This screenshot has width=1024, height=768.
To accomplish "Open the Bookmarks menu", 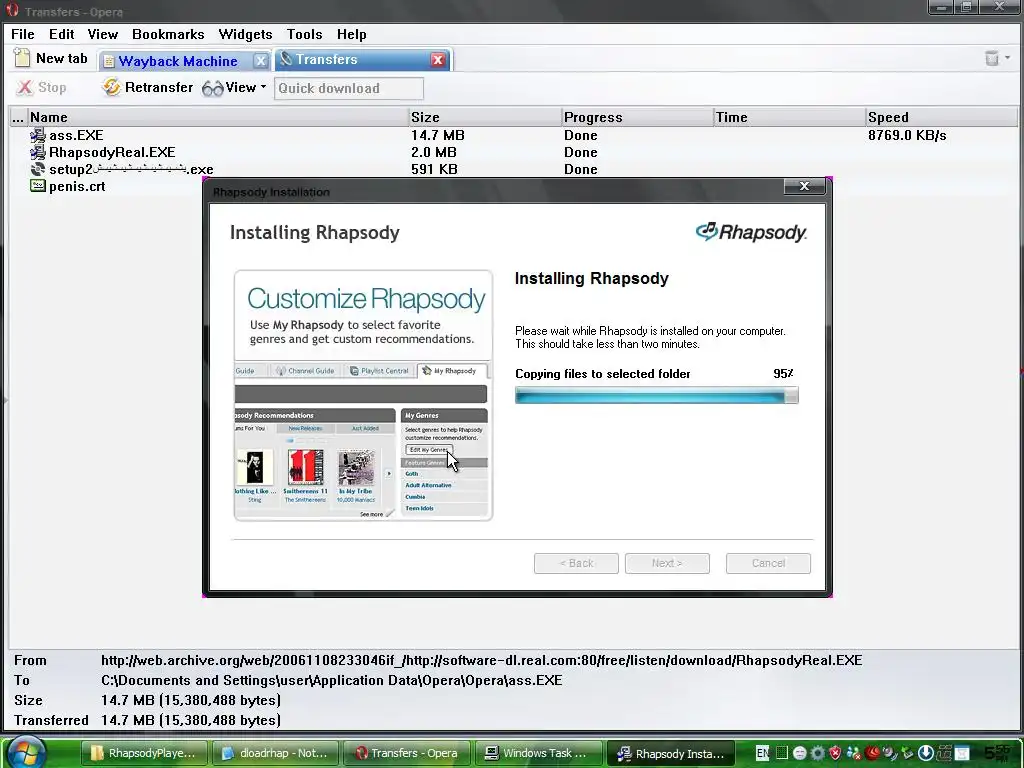I will pyautogui.click(x=168, y=34).
